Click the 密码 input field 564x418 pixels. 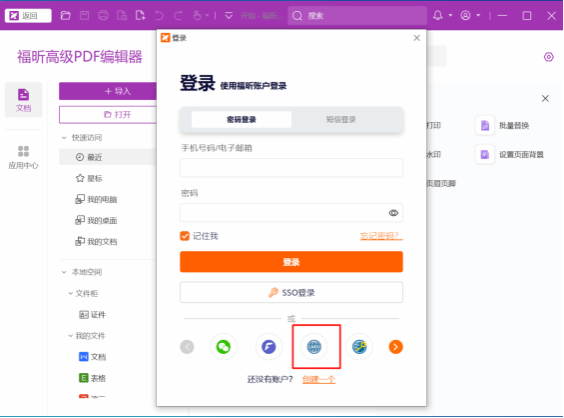tap(291, 213)
